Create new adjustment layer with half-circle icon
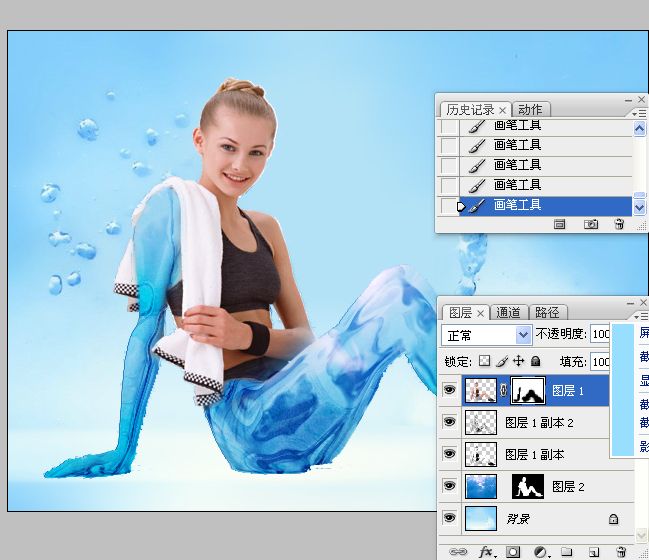The width and height of the screenshot is (649, 560). coord(540,551)
